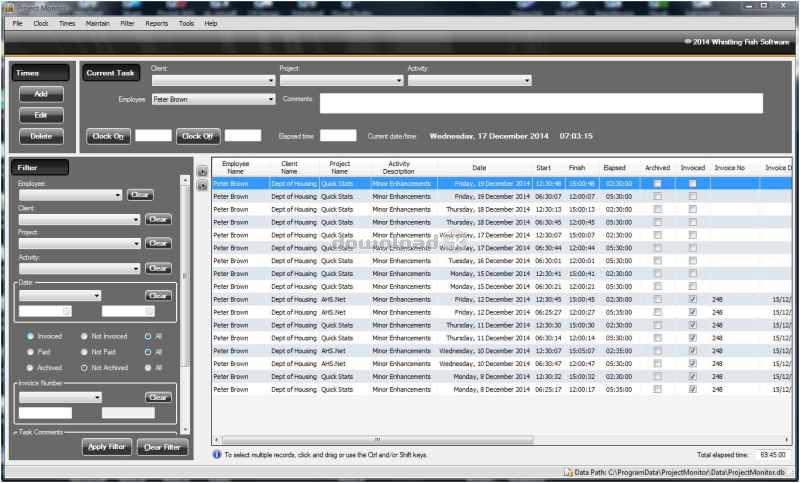Click the Elapsed time field
The width and height of the screenshot is (800, 483).
pyautogui.click(x=338, y=136)
